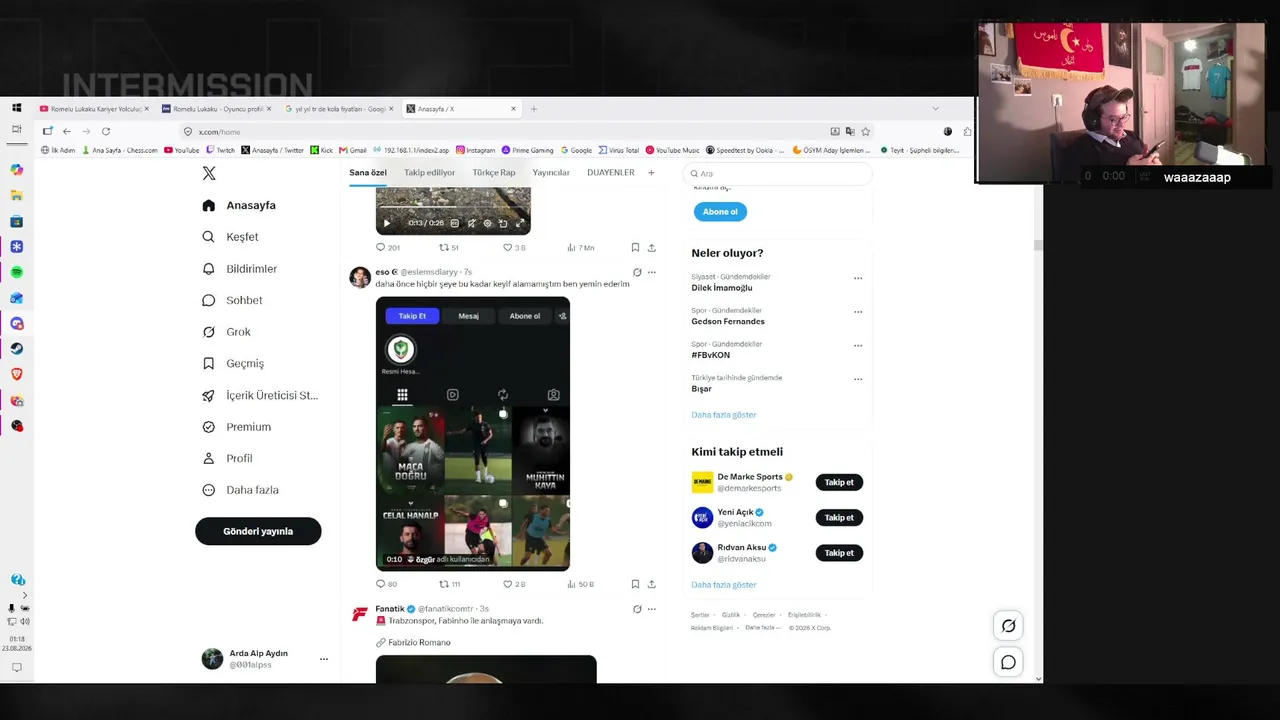
Task: Repost the post with 51 reposts
Action: click(x=449, y=247)
